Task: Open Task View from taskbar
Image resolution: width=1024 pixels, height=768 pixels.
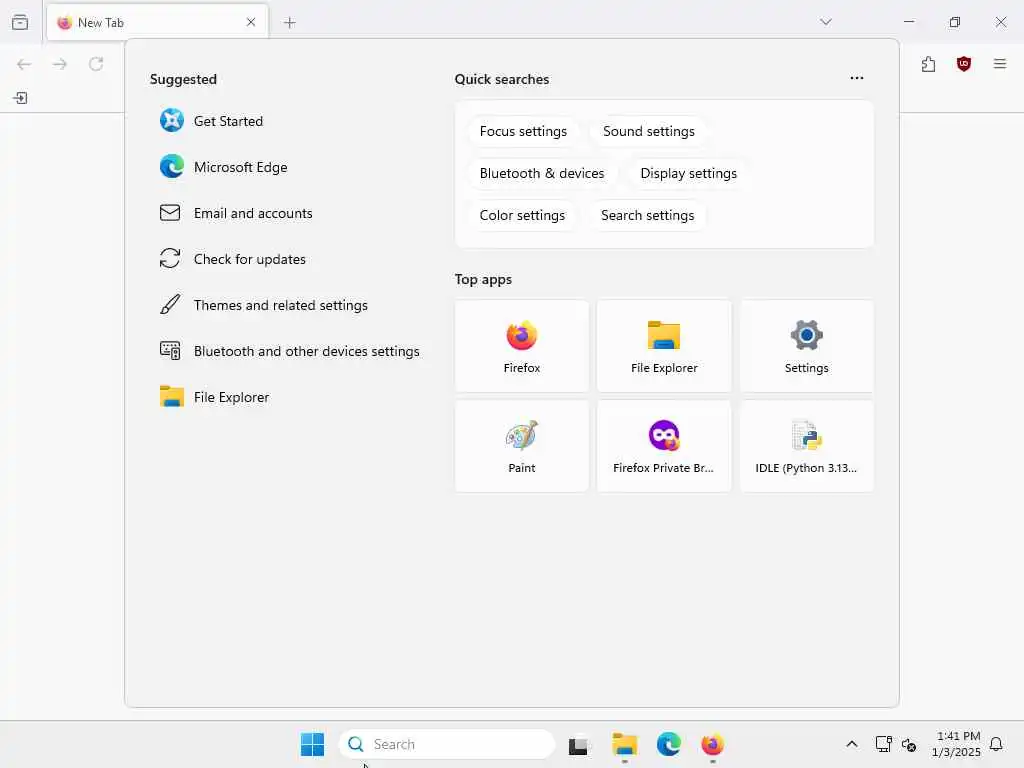Action: coord(578,744)
